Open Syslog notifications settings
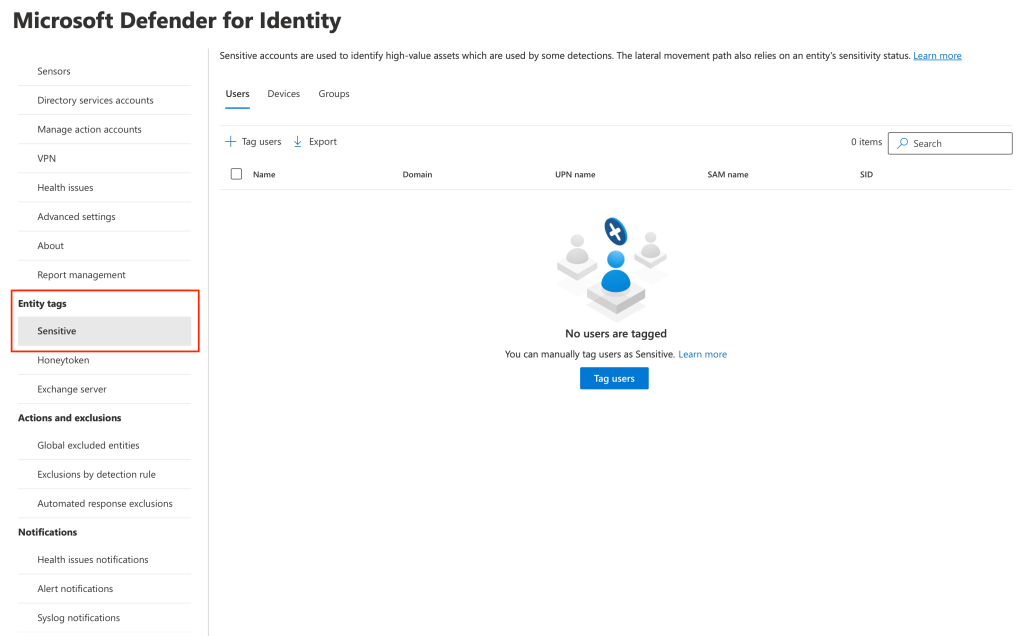This screenshot has width=1023, height=636. 78,618
